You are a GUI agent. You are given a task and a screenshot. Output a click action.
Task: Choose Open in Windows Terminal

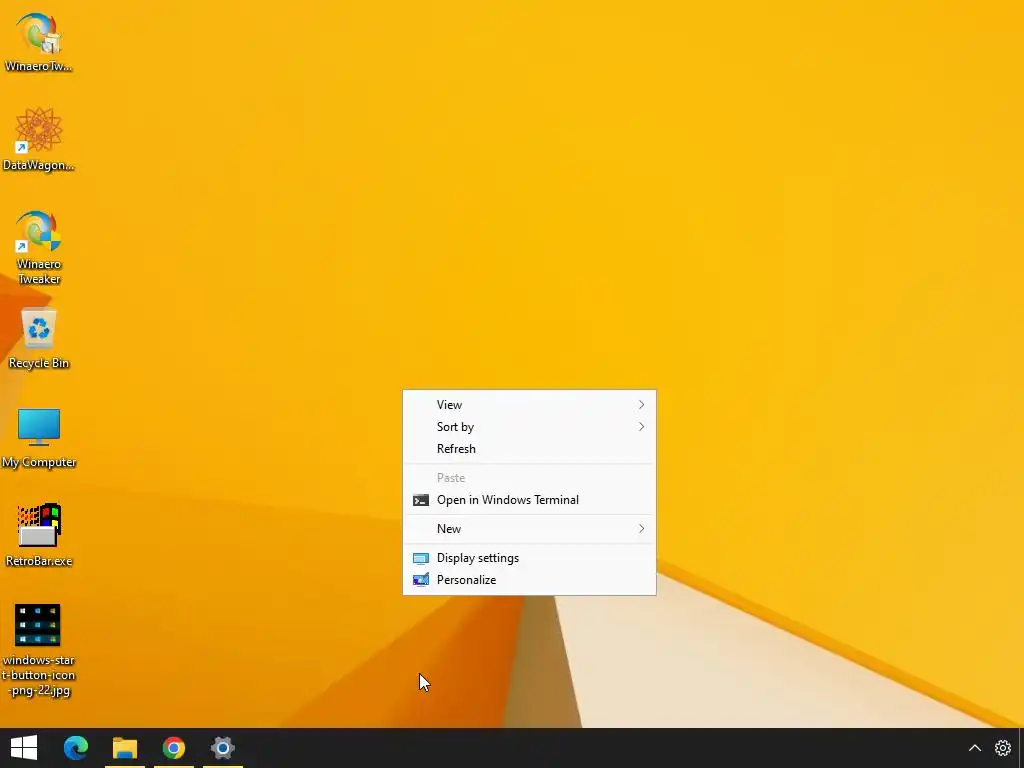[530, 500]
